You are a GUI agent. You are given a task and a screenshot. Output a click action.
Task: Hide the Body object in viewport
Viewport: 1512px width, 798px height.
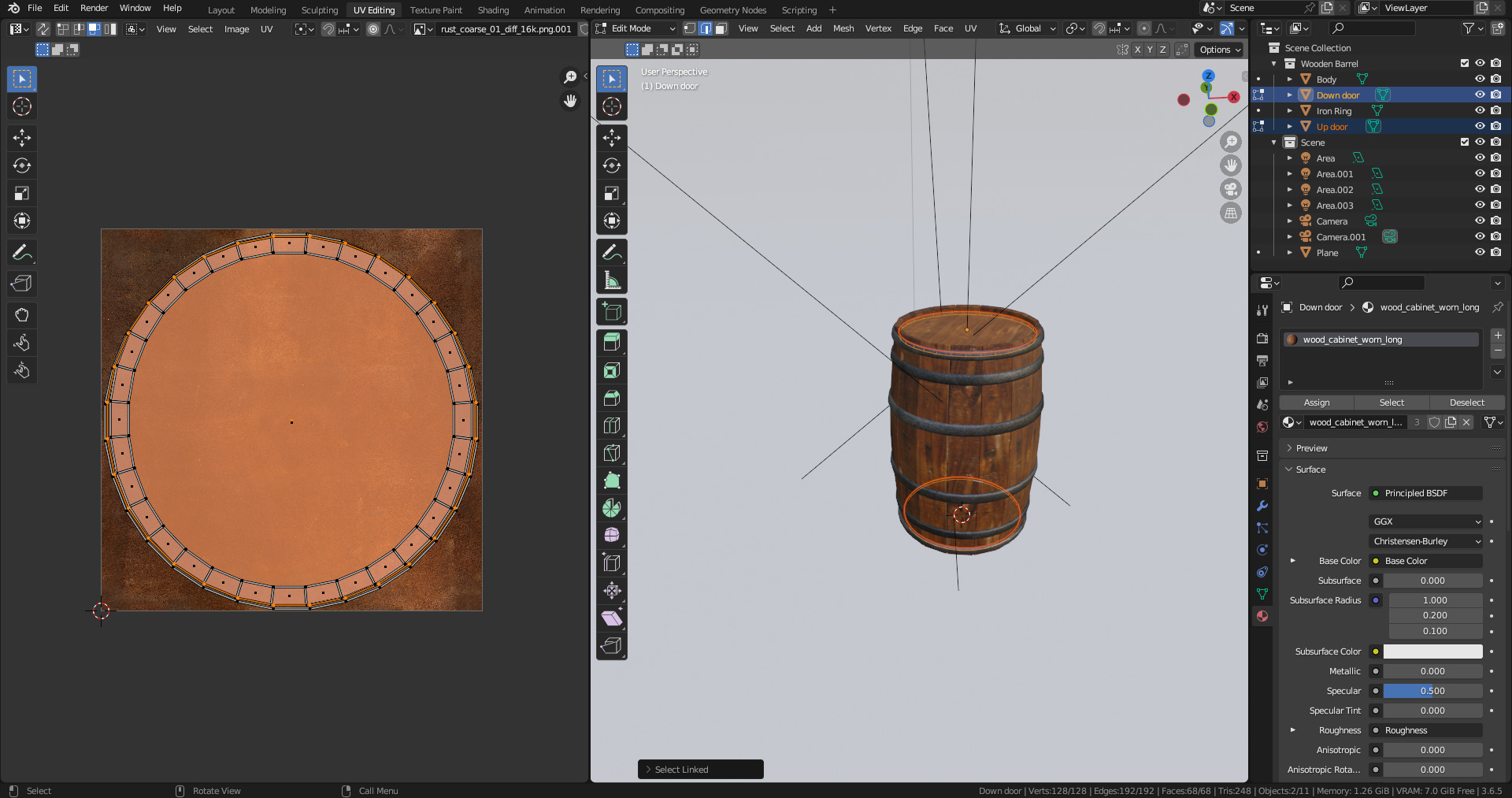click(1480, 79)
